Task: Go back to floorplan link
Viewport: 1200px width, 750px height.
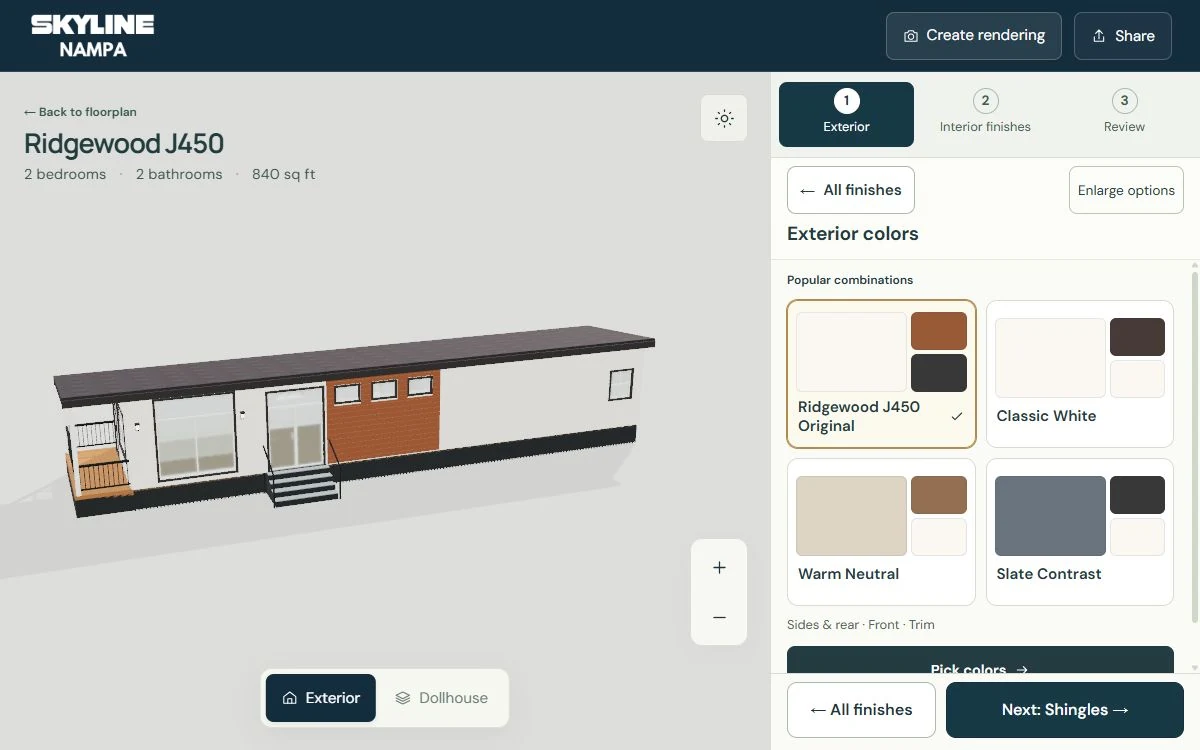Action: coord(80,112)
